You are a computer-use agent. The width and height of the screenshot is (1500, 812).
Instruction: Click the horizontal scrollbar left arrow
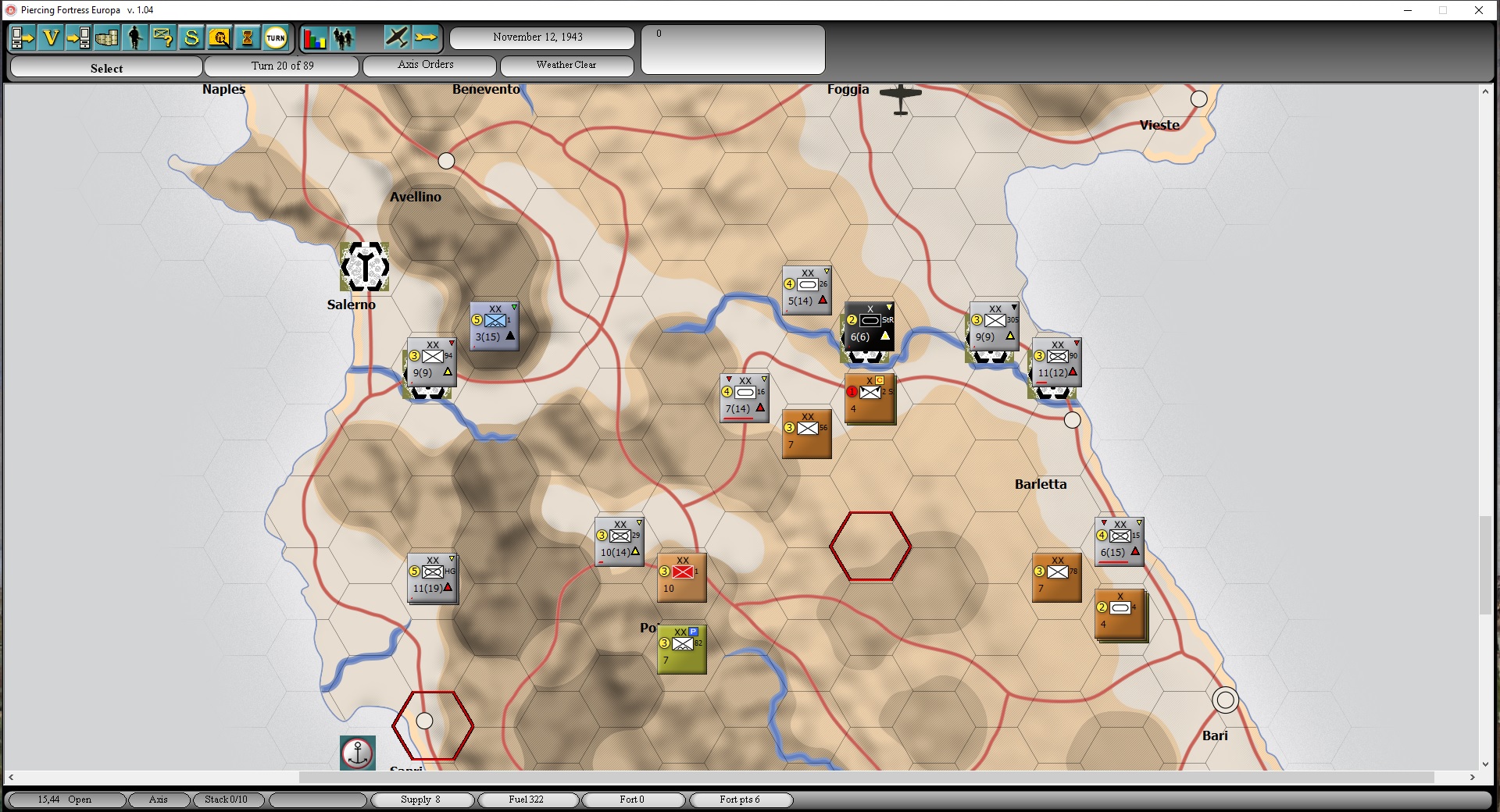pyautogui.click(x=10, y=778)
